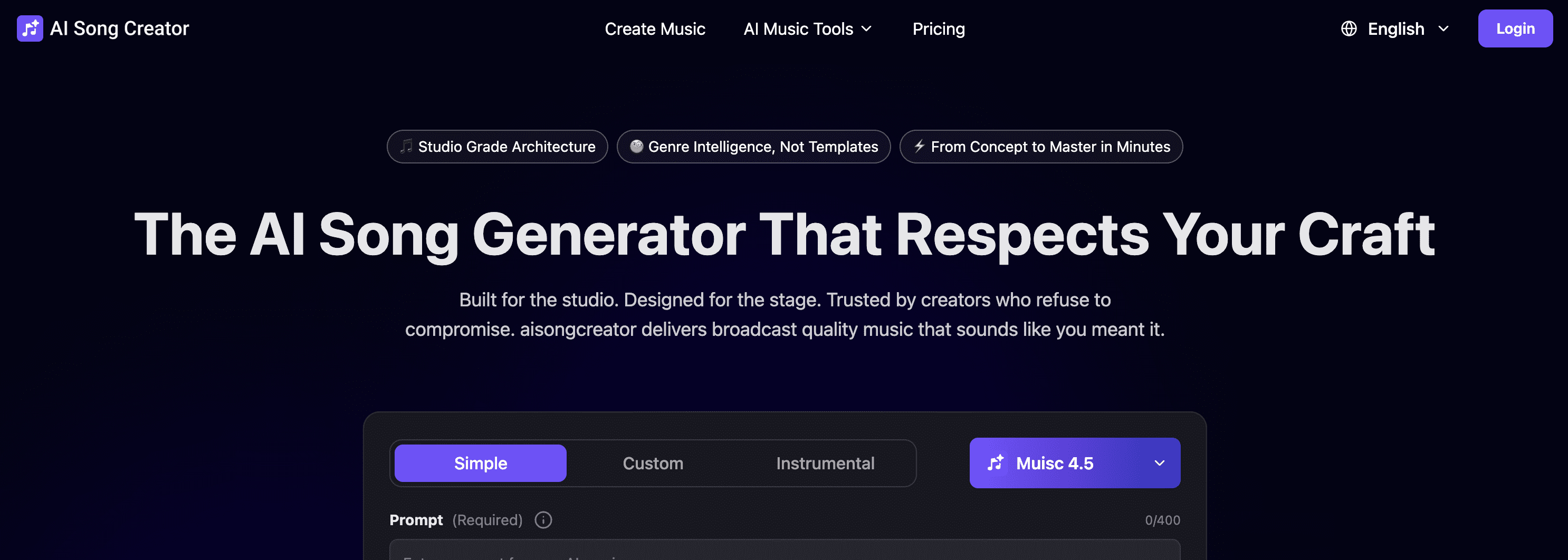Open the AI Music Tools dropdown
Screen dimensions: 1568x560
pyautogui.click(x=807, y=28)
